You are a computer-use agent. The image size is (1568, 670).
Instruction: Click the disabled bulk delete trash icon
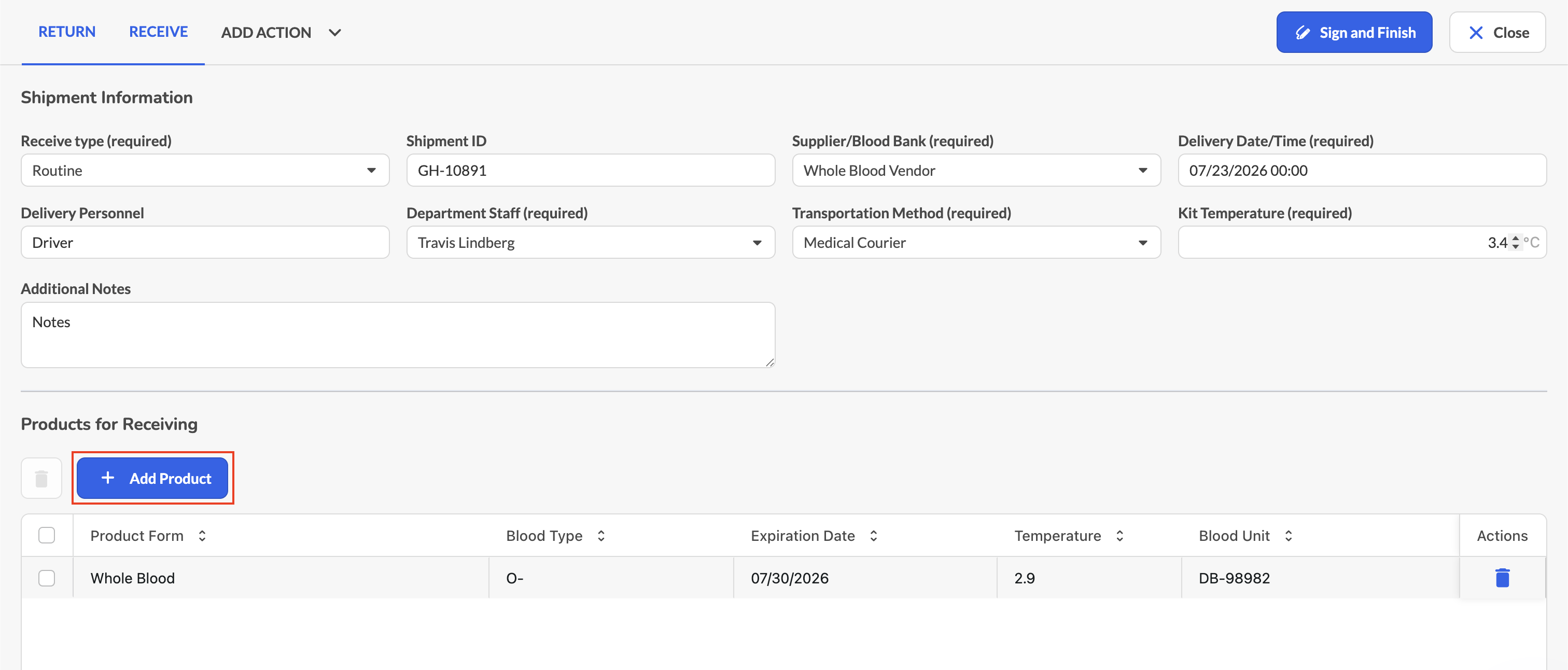point(41,478)
